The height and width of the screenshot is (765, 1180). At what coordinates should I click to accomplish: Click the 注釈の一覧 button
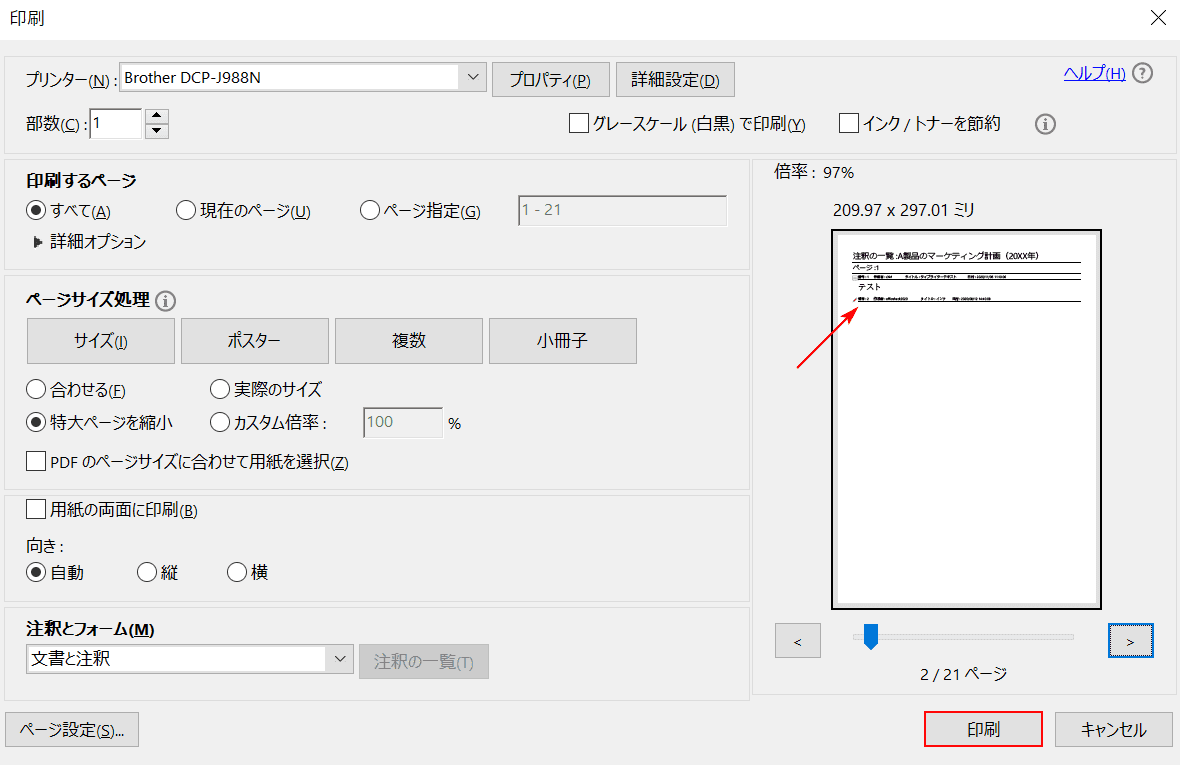[424, 661]
